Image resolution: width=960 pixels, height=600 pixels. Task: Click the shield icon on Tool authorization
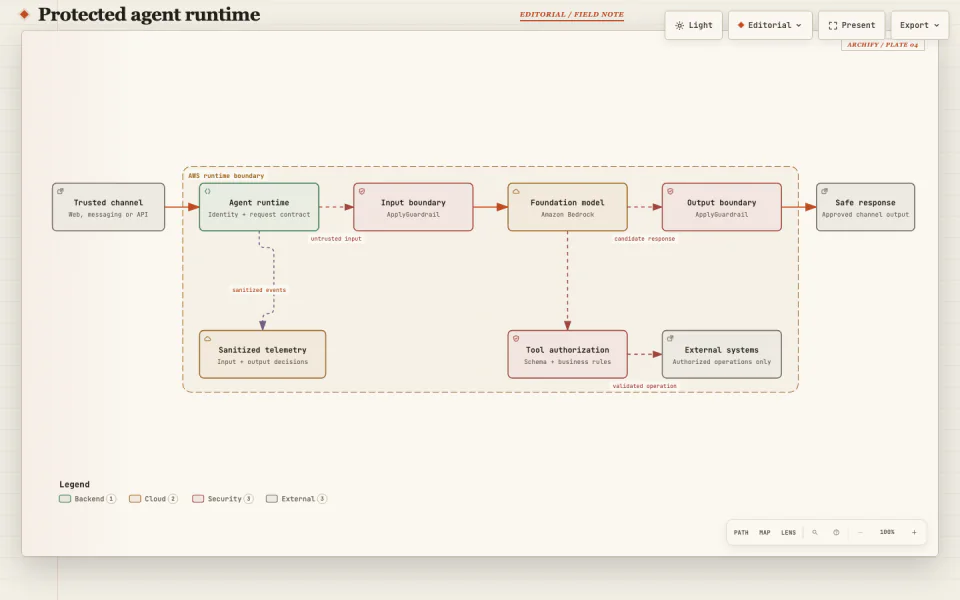pos(516,339)
